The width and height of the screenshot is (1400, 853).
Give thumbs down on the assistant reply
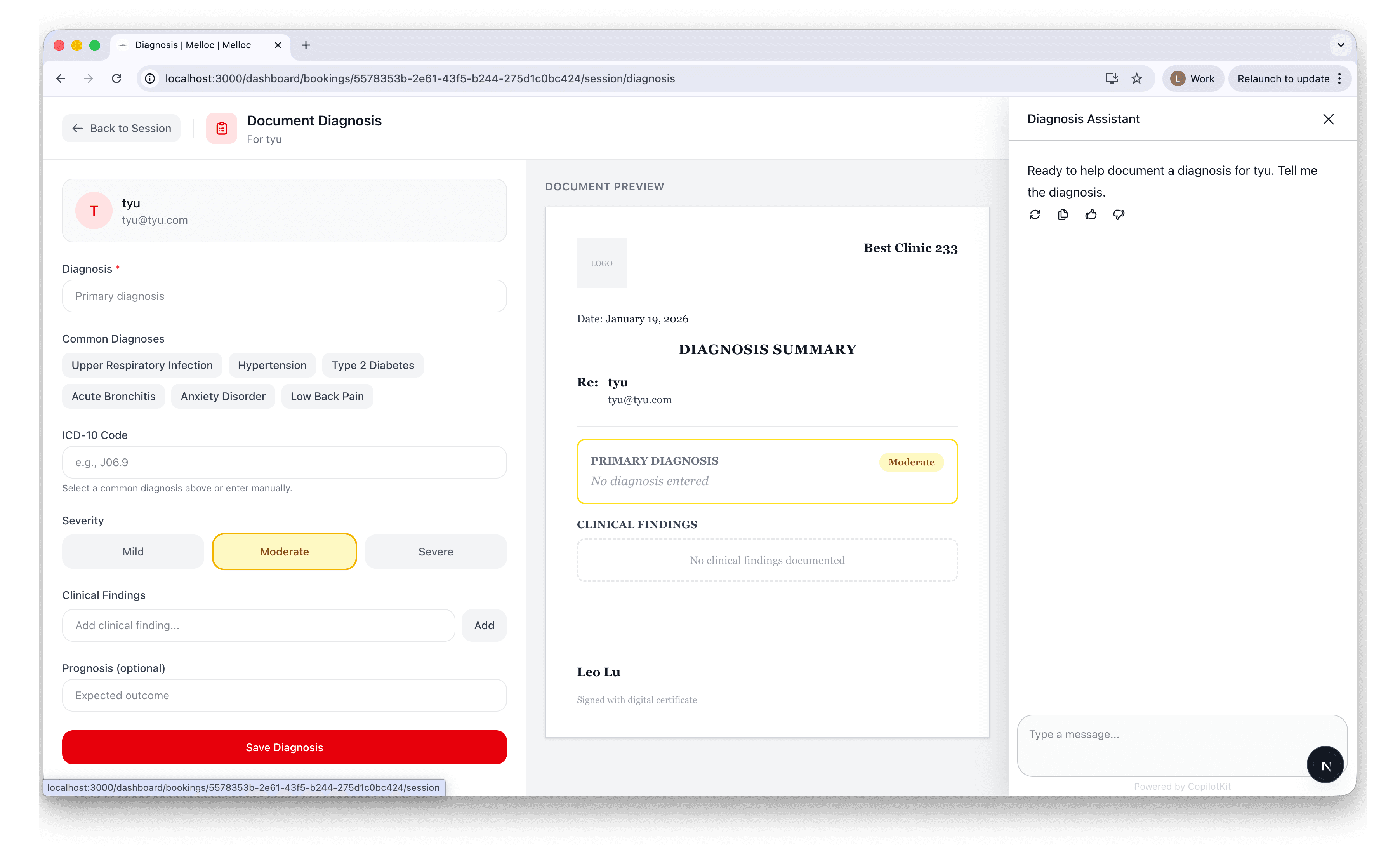pos(1118,214)
